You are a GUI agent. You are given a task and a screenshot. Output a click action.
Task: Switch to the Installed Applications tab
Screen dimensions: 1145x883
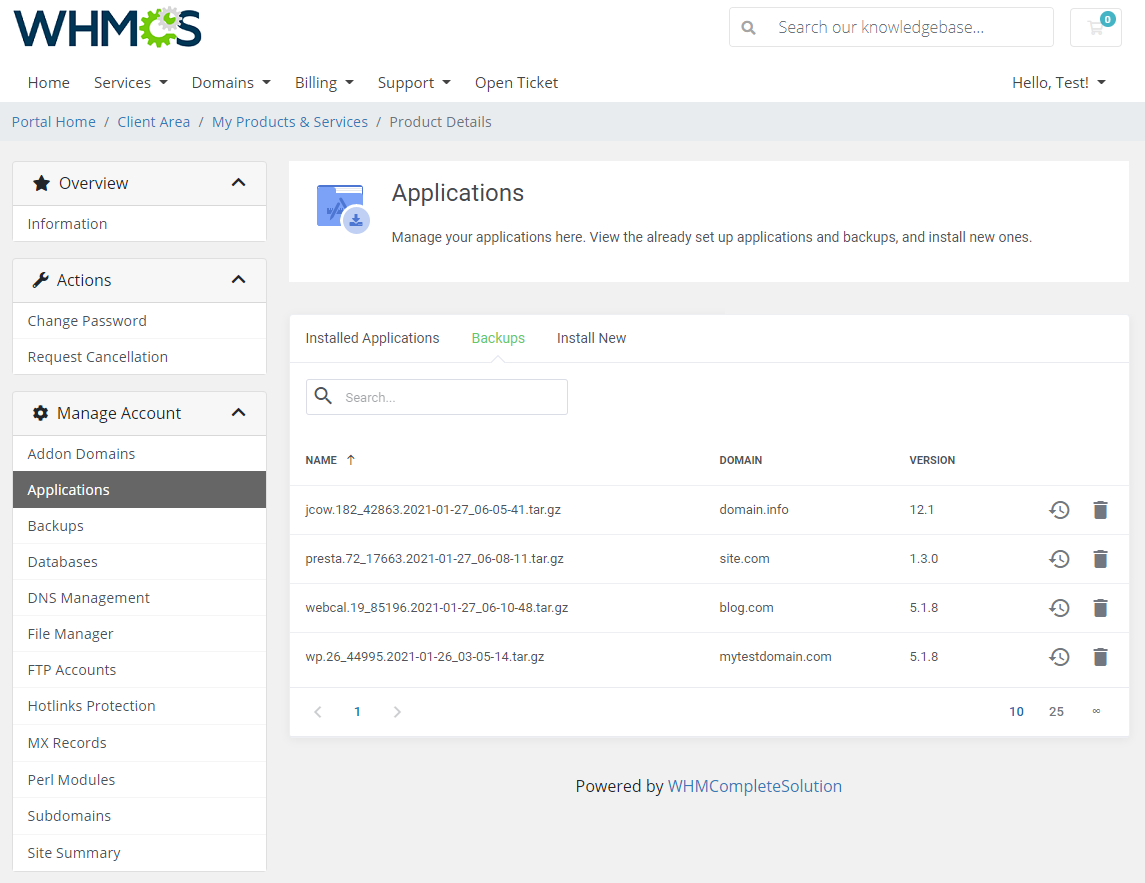click(x=372, y=338)
